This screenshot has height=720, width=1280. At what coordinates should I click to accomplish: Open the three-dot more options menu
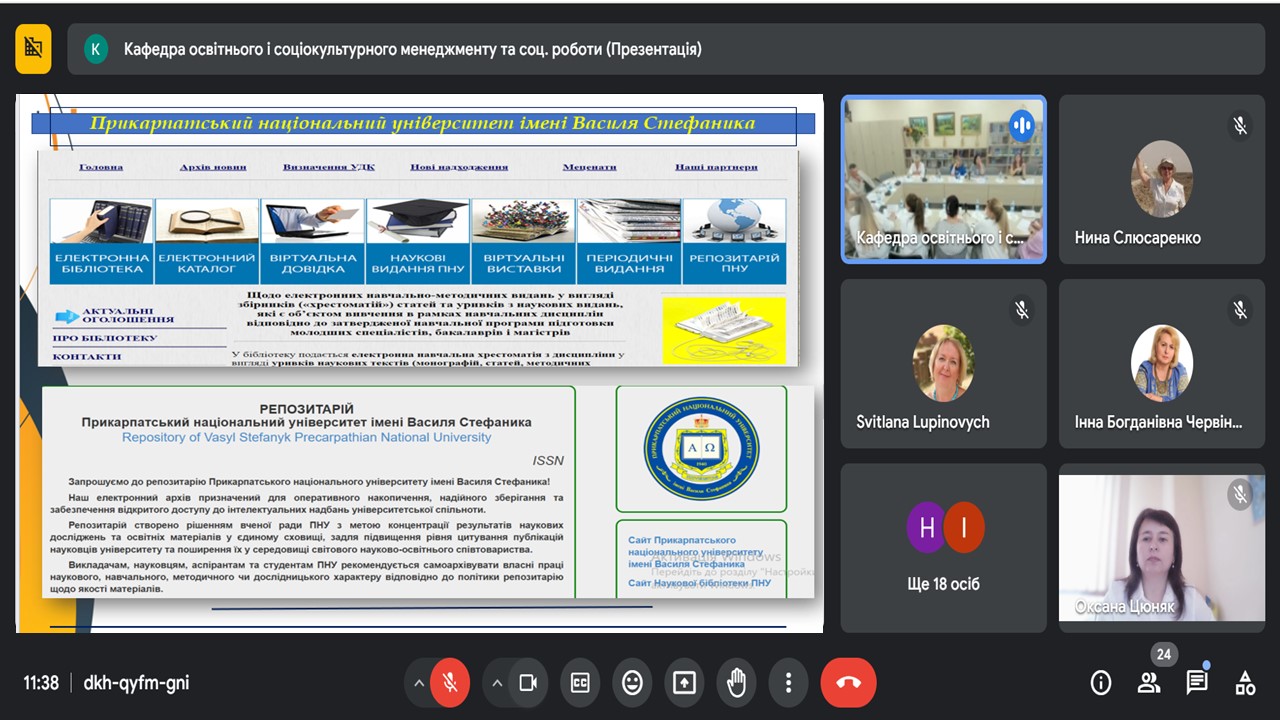[x=788, y=683]
